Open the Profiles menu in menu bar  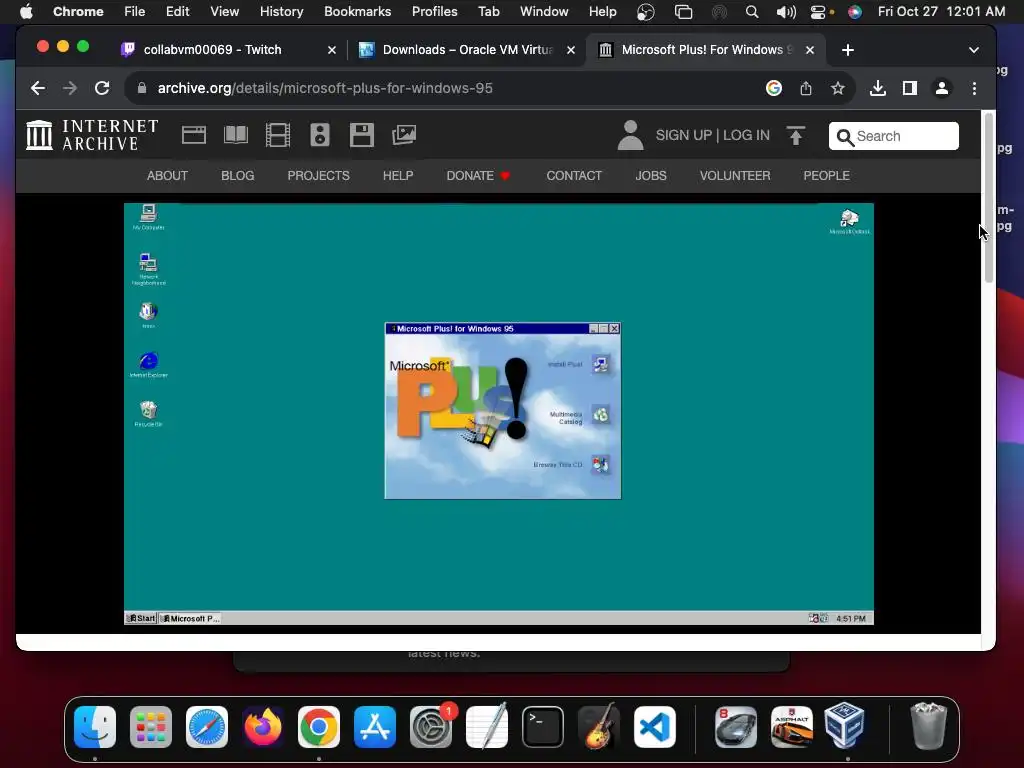coord(434,11)
